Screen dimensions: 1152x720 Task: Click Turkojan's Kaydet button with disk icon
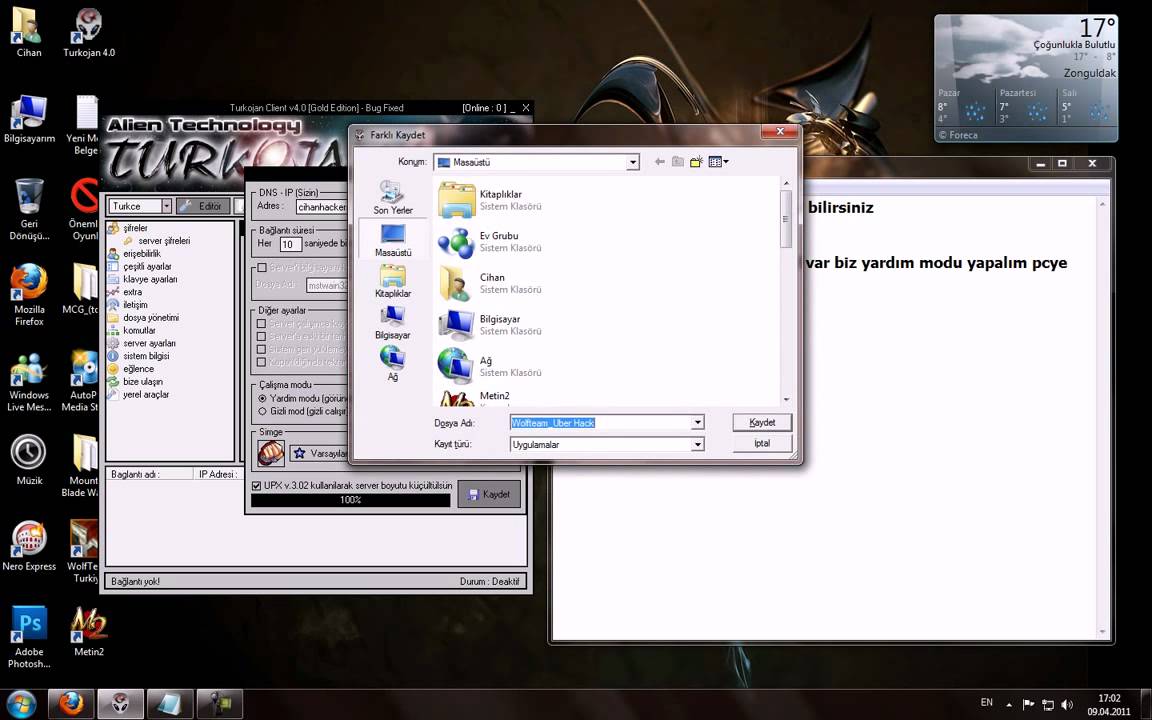pyautogui.click(x=489, y=494)
